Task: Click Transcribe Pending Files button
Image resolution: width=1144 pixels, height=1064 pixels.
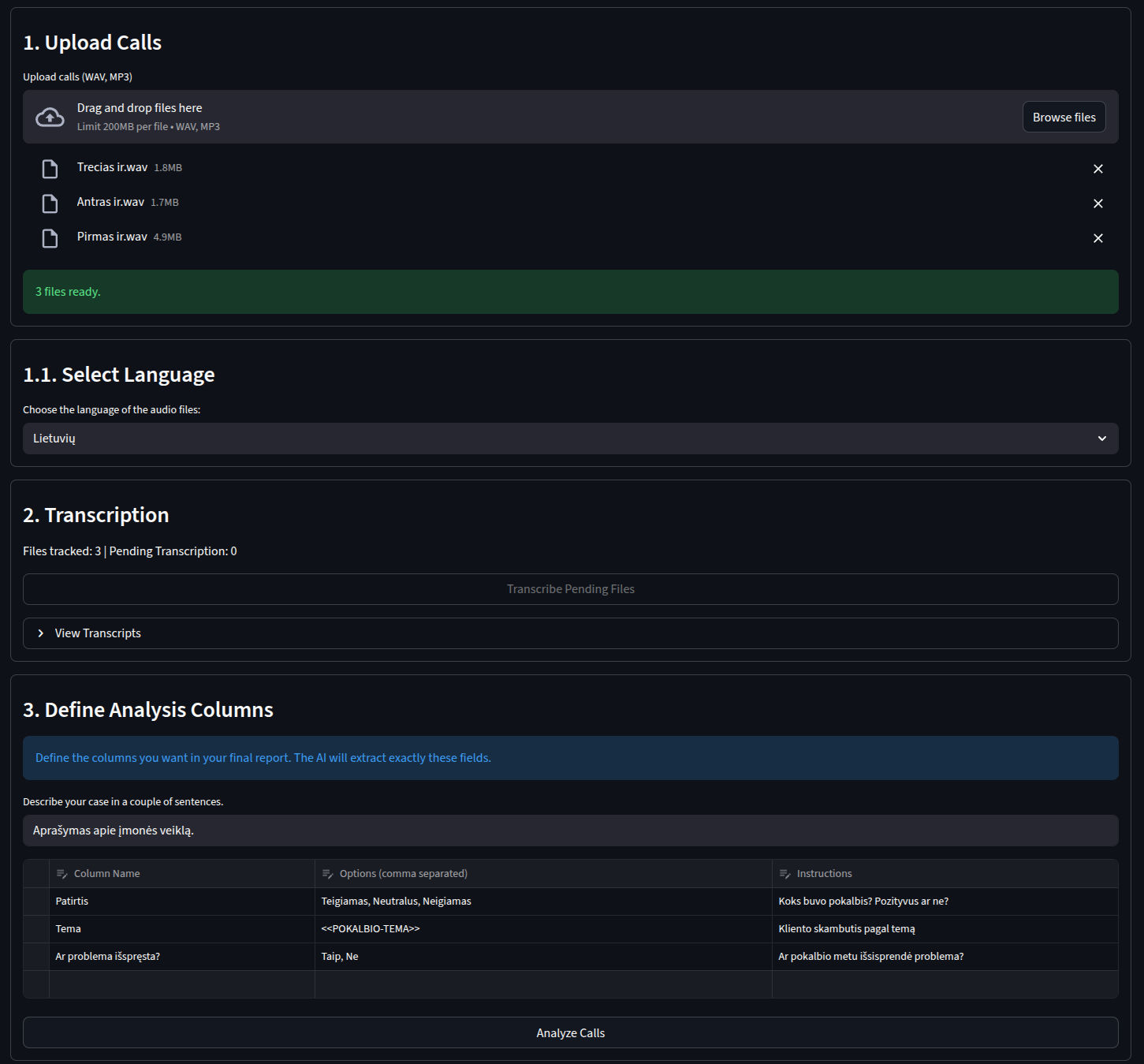Action: tap(570, 589)
